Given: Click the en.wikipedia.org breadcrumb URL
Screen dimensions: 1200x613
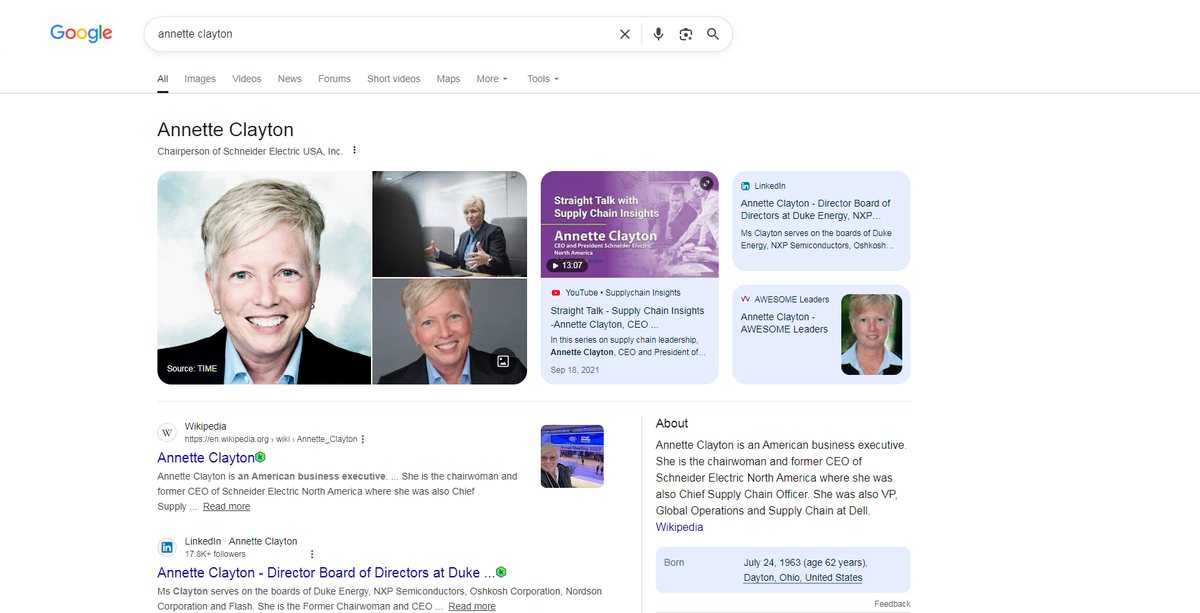Looking at the screenshot, I should click(271, 439).
